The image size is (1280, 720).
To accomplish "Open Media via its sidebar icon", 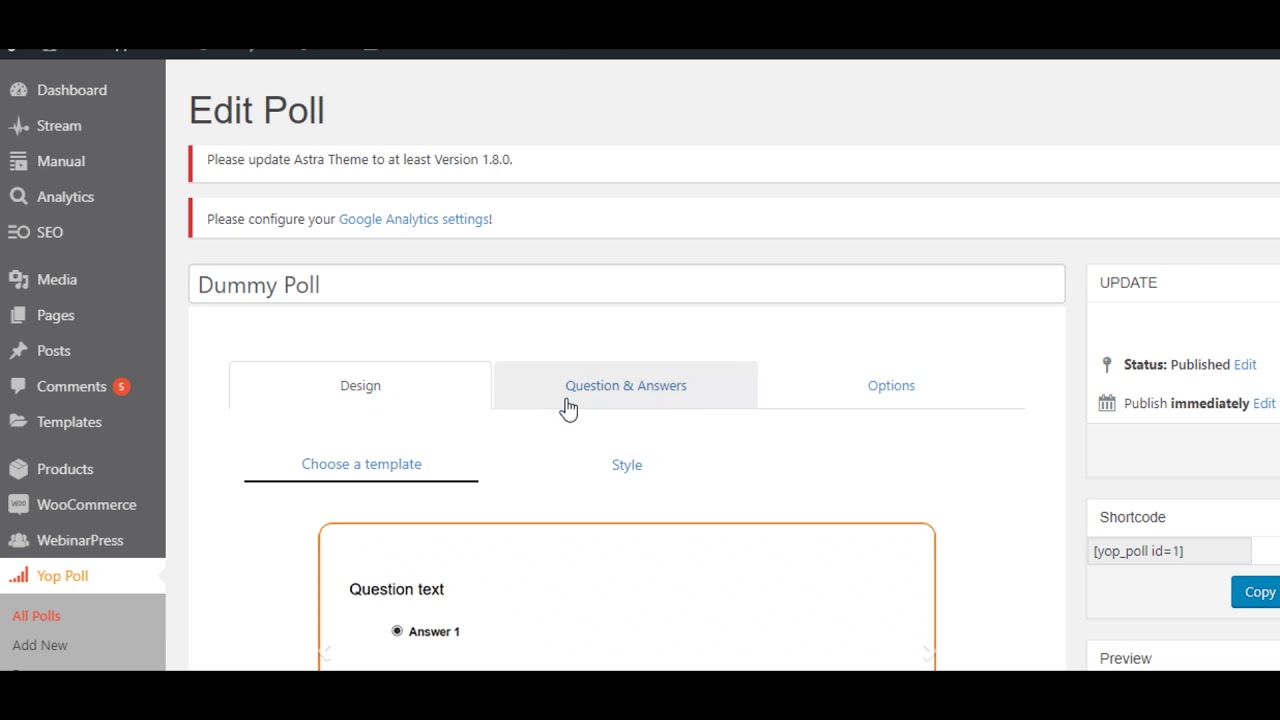I will (x=18, y=280).
